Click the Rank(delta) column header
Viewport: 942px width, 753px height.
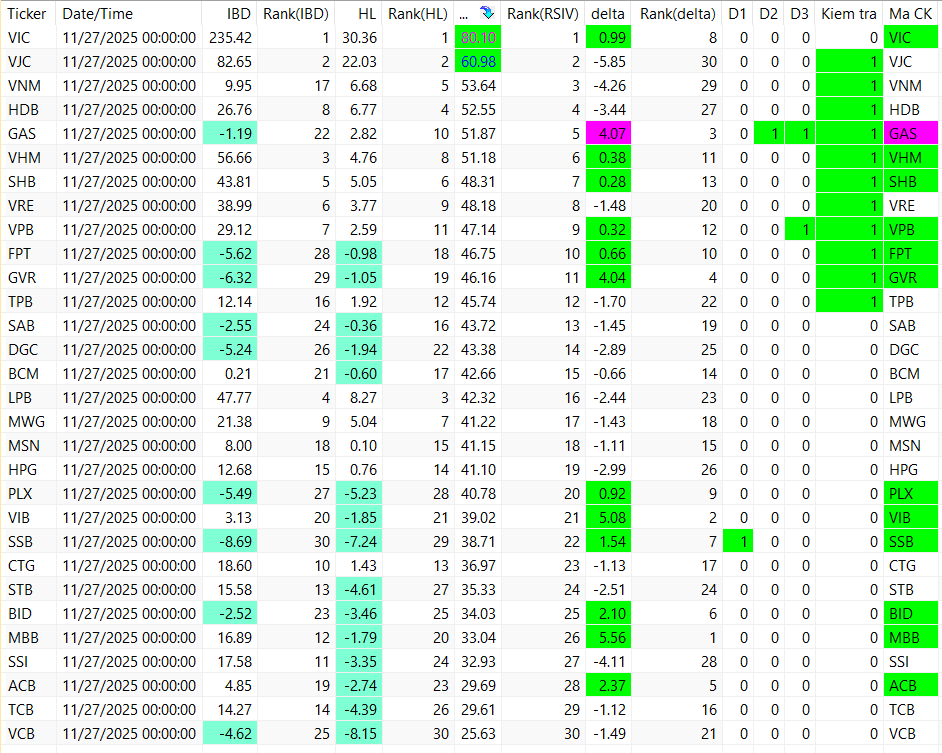pos(677,13)
